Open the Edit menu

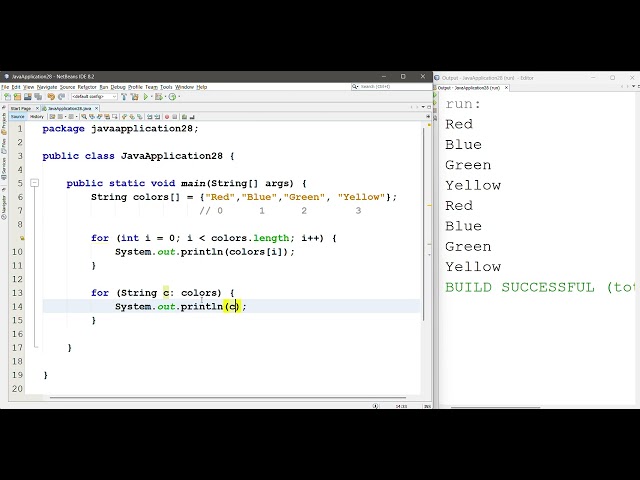(16, 87)
